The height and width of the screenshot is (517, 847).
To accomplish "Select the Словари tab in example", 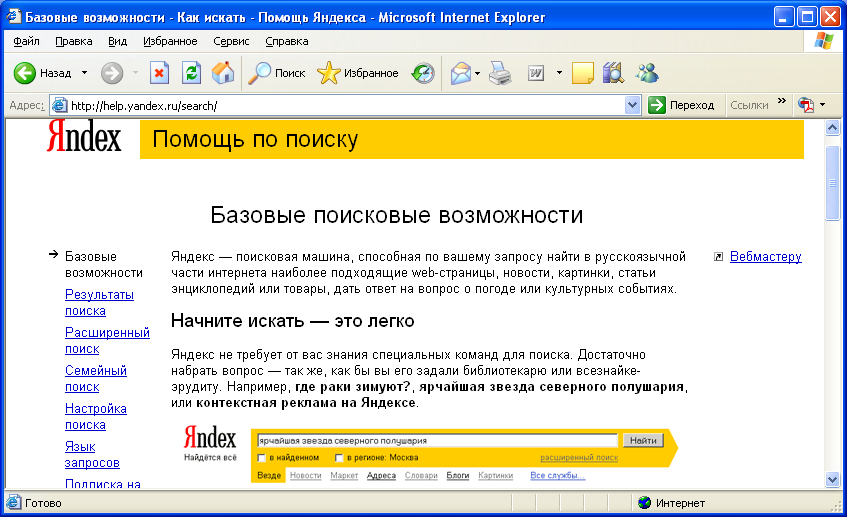I will [x=421, y=475].
